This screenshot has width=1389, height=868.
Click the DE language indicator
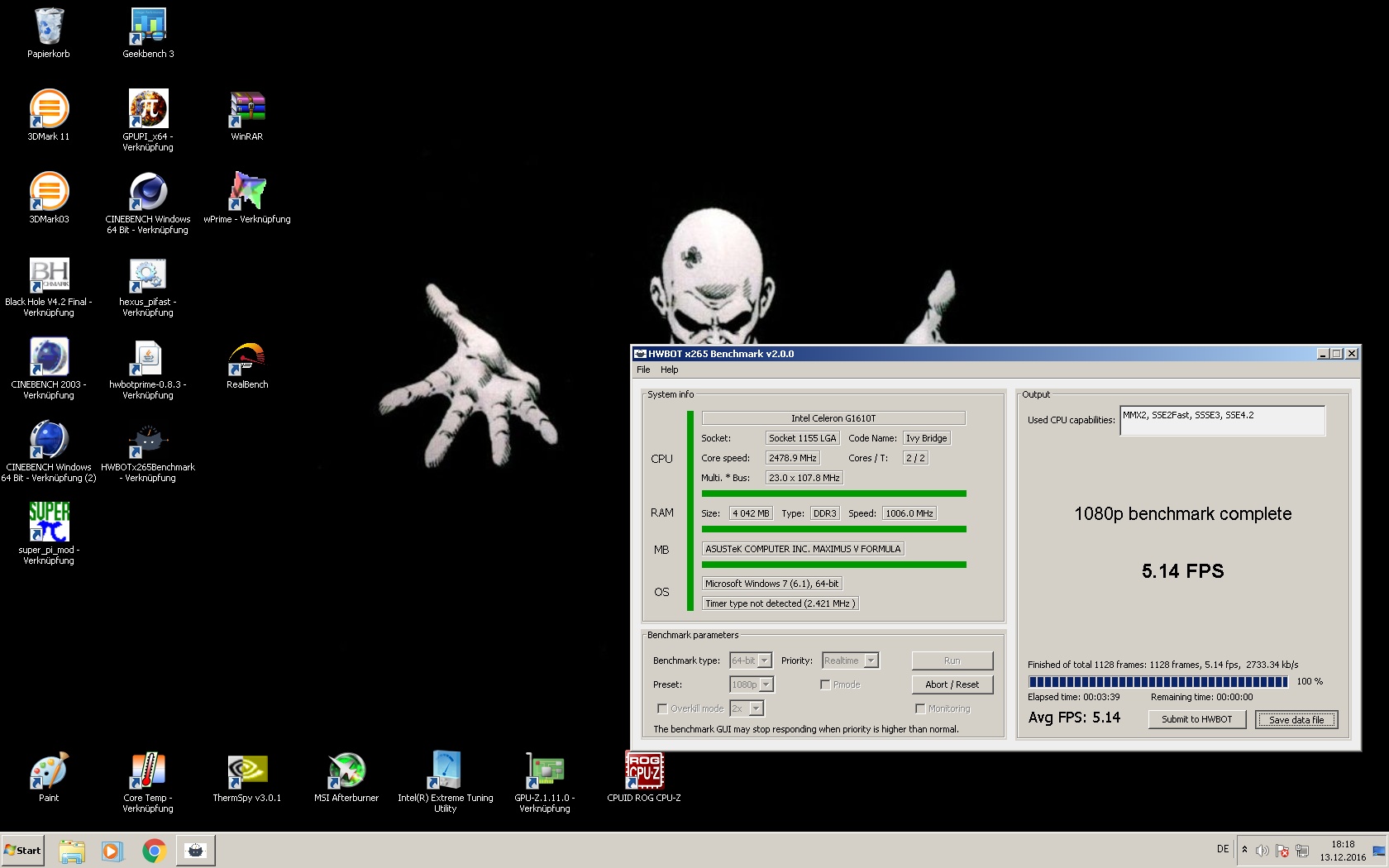(1223, 850)
